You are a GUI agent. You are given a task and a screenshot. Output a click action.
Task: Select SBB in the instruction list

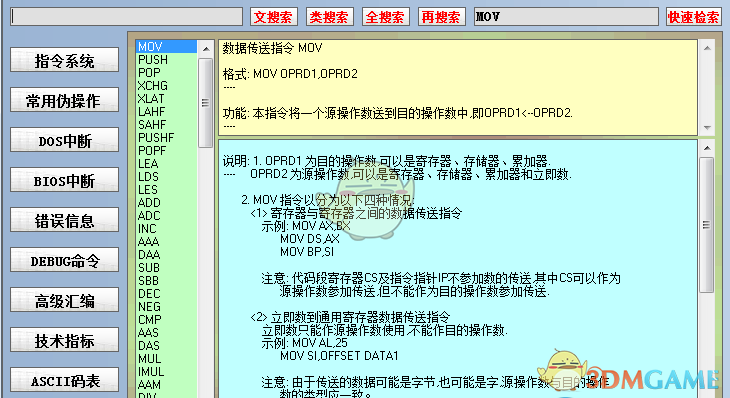[166, 281]
